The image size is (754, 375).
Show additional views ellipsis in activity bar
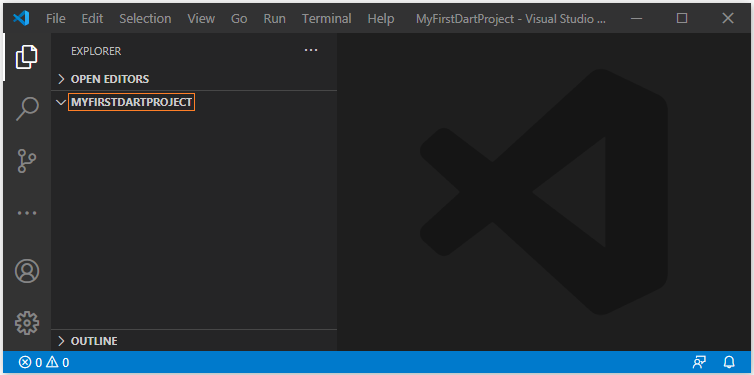[x=27, y=213]
